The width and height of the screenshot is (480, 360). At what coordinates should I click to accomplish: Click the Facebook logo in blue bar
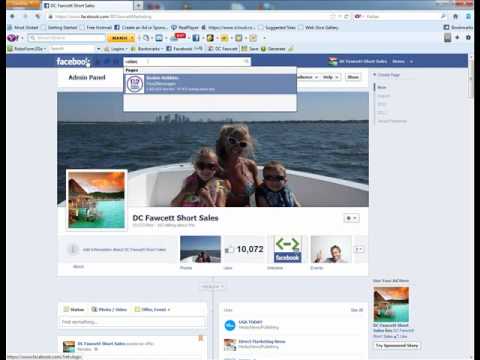(73, 62)
